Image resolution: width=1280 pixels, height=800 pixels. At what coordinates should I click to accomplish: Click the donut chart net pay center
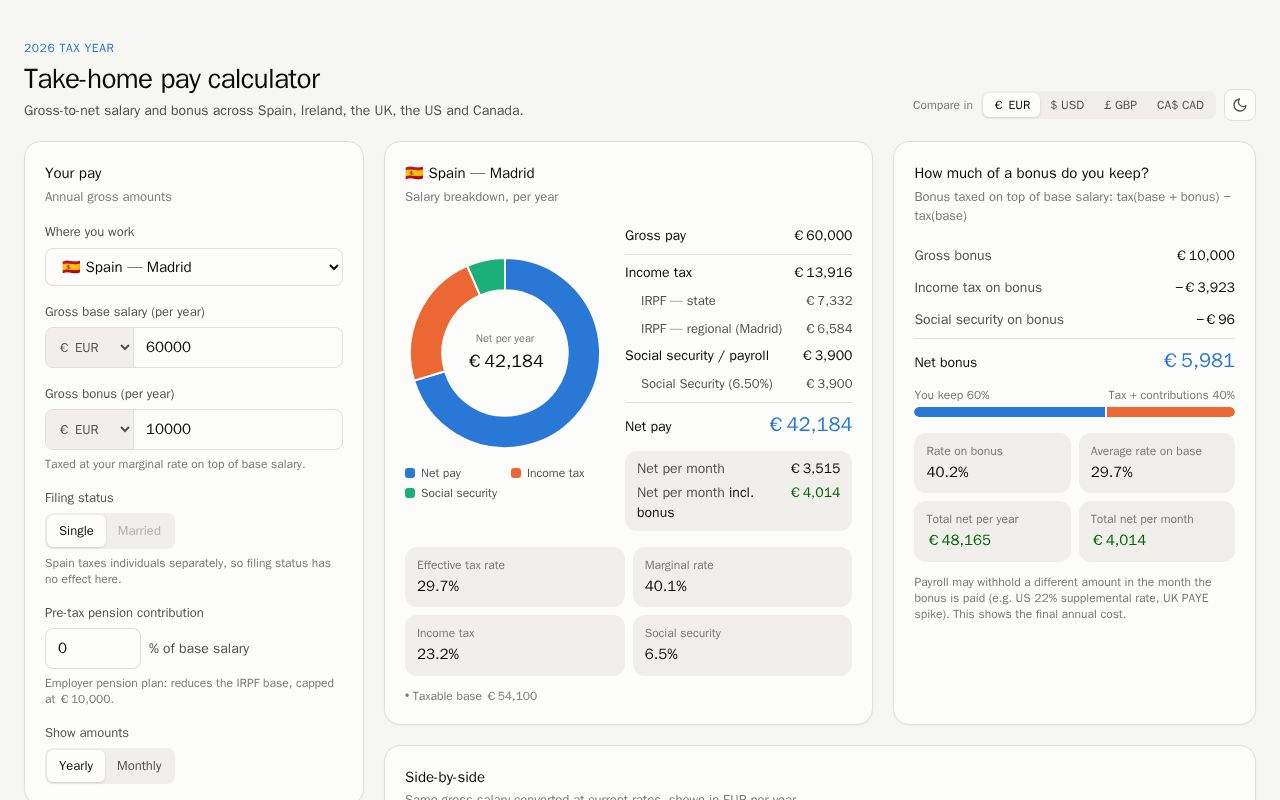point(505,353)
